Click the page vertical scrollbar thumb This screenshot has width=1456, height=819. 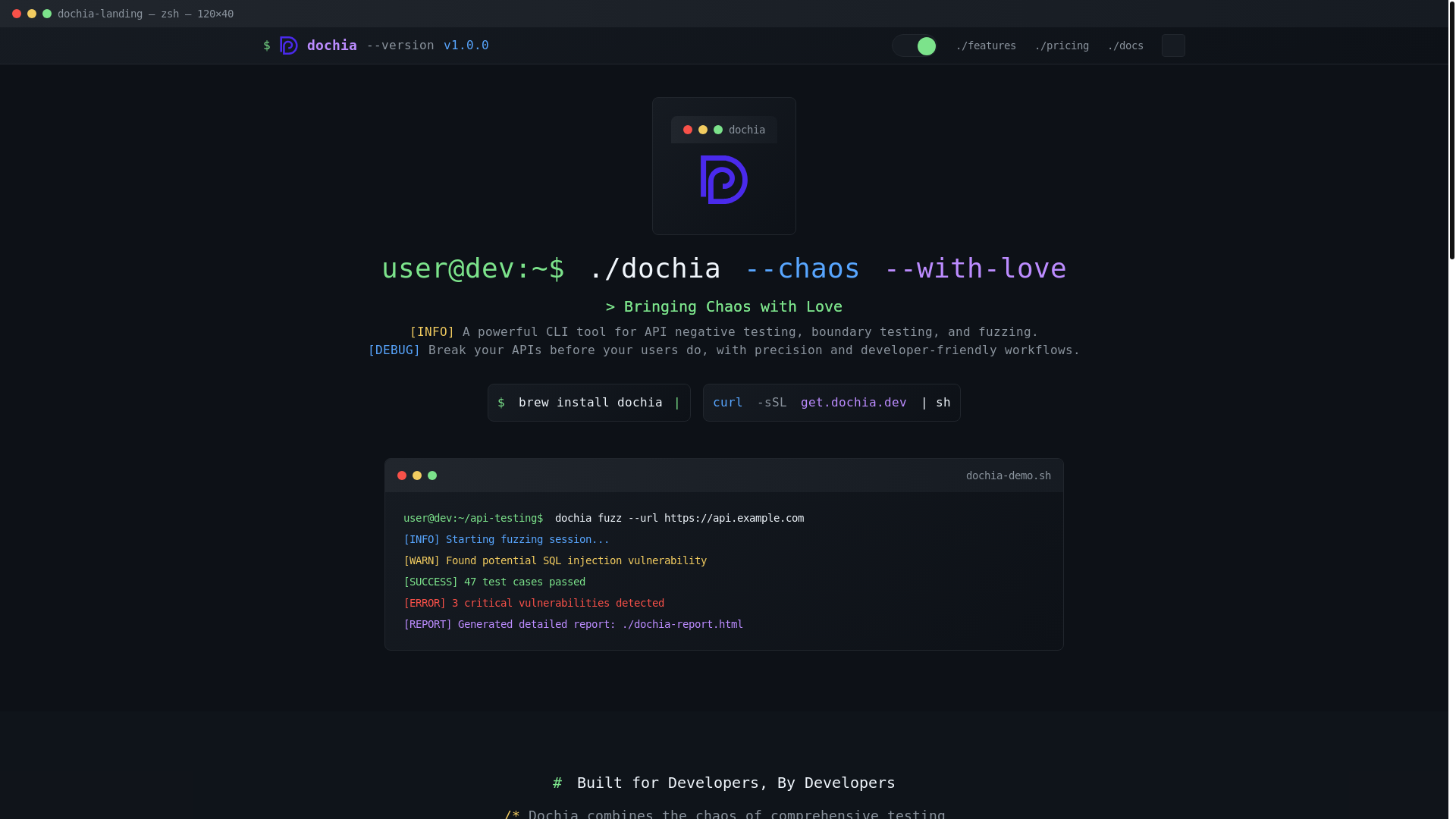pyautogui.click(x=1452, y=130)
